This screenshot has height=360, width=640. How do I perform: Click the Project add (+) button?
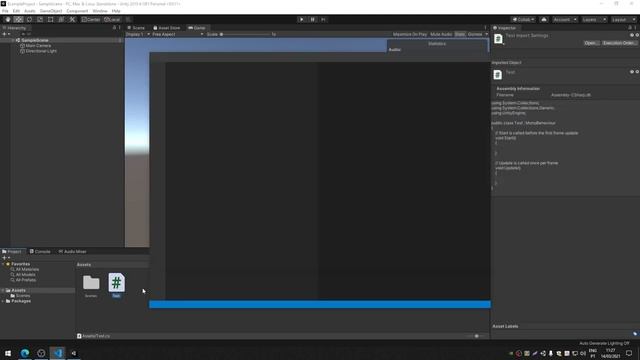[x=6, y=258]
